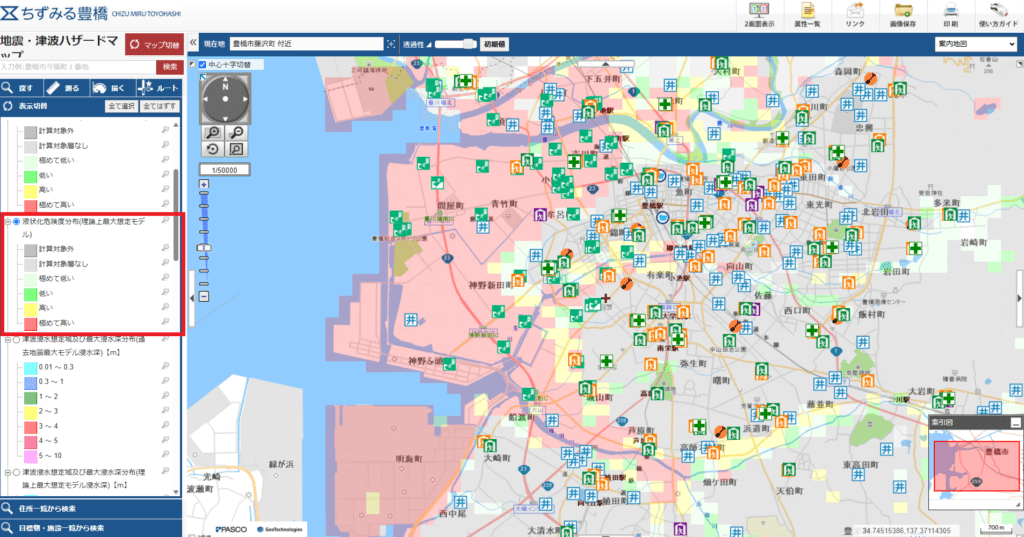Click the 透過性 transparency slider
Screen dimensions: 1024x537
click(456, 44)
